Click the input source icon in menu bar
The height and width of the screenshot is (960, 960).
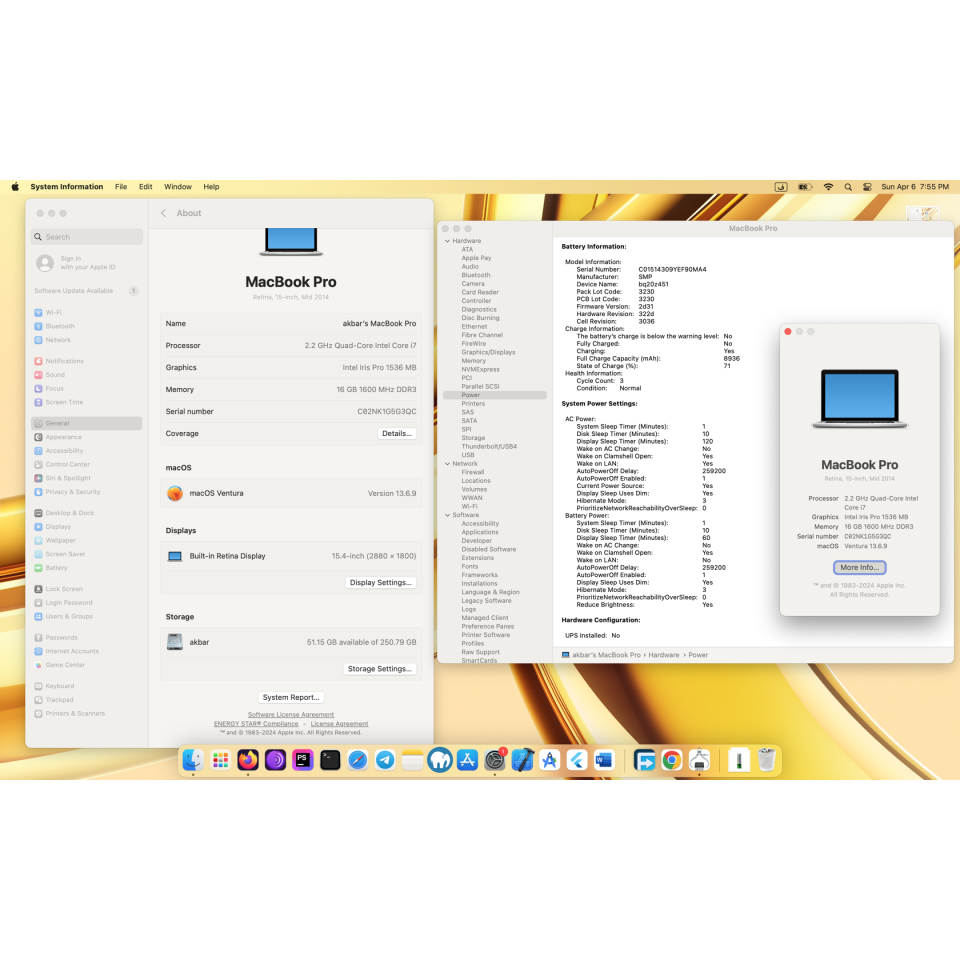click(781, 187)
